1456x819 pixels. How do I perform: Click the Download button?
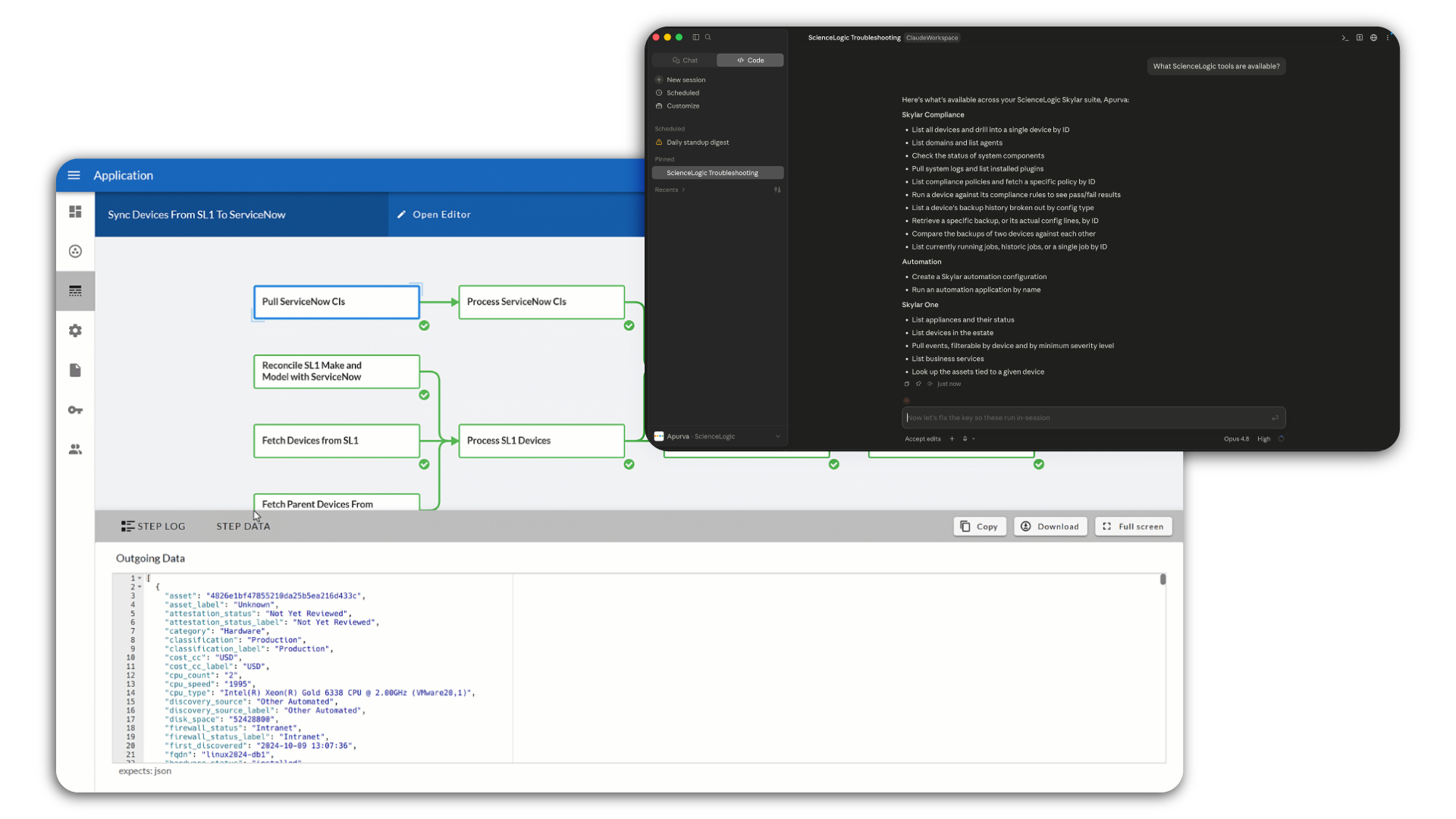pos(1050,526)
